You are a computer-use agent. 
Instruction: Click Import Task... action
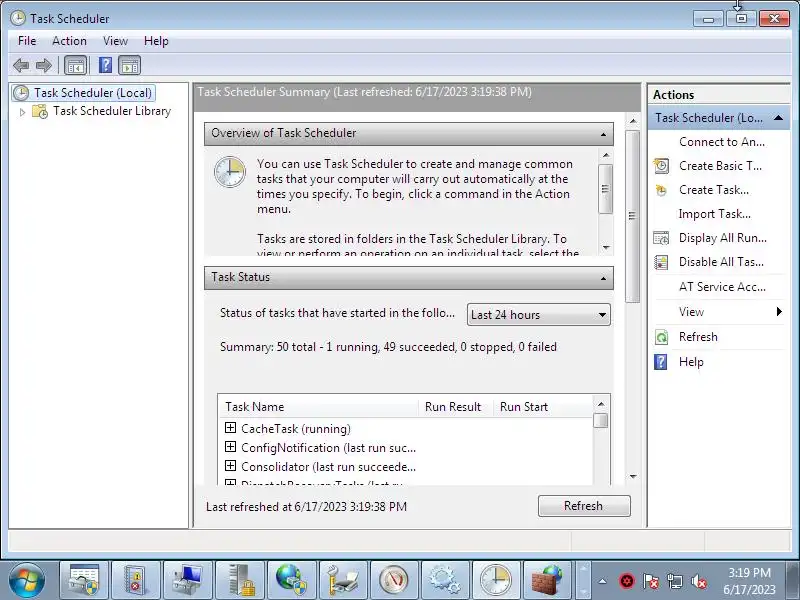click(714, 214)
